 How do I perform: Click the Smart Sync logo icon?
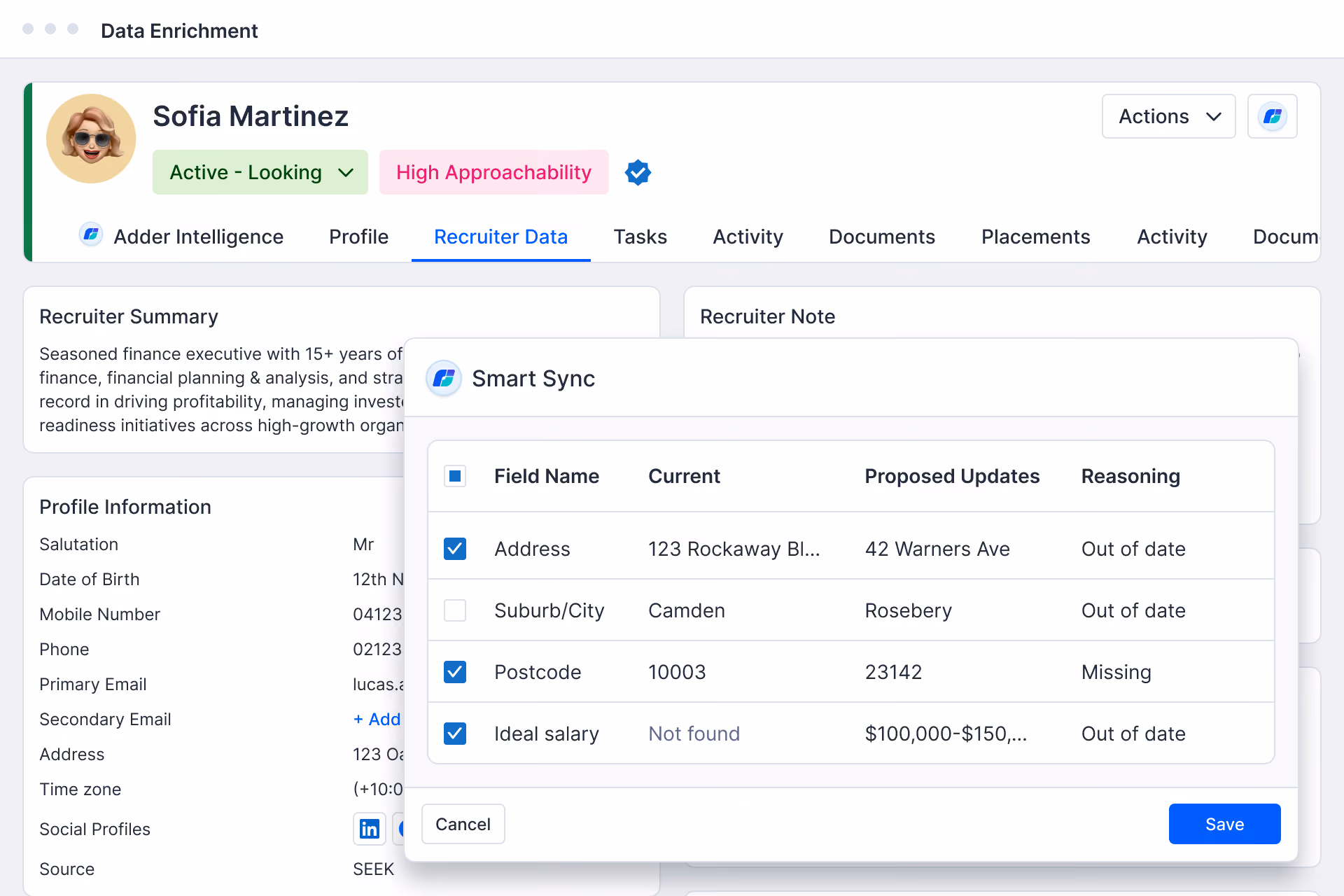[444, 379]
